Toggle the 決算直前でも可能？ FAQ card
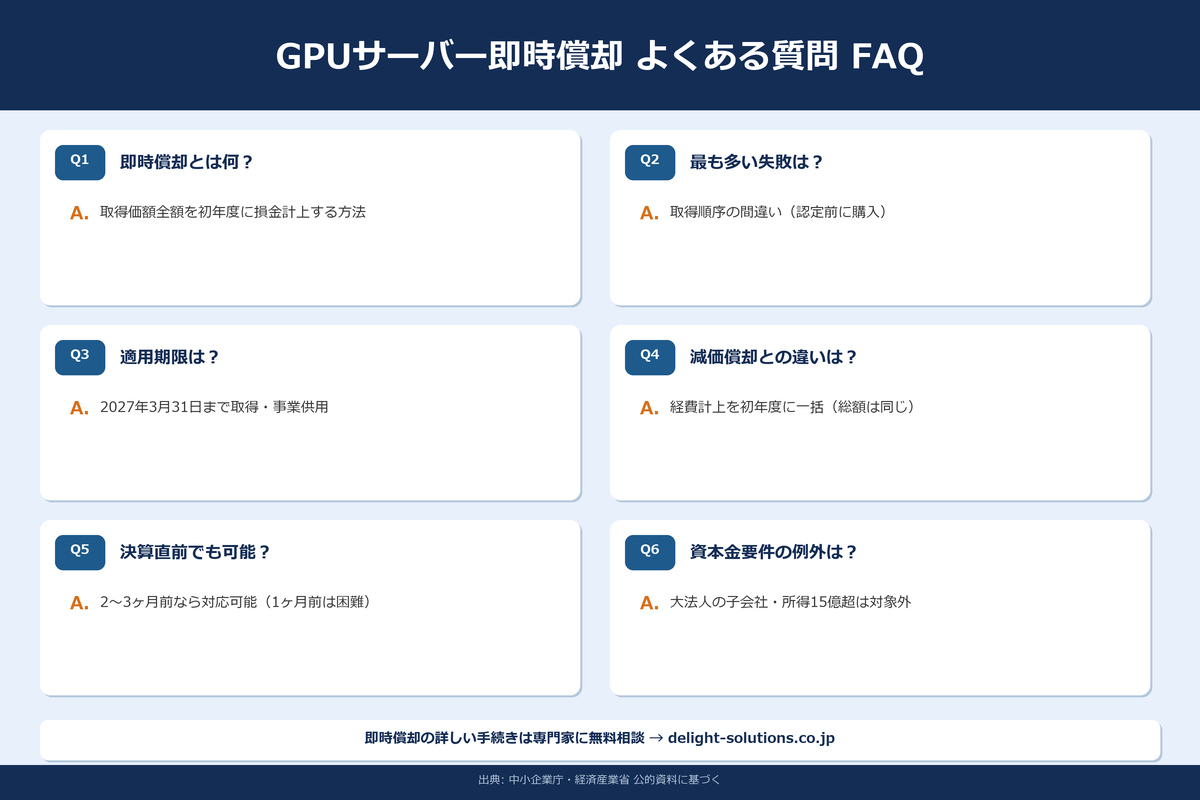 coord(310,607)
